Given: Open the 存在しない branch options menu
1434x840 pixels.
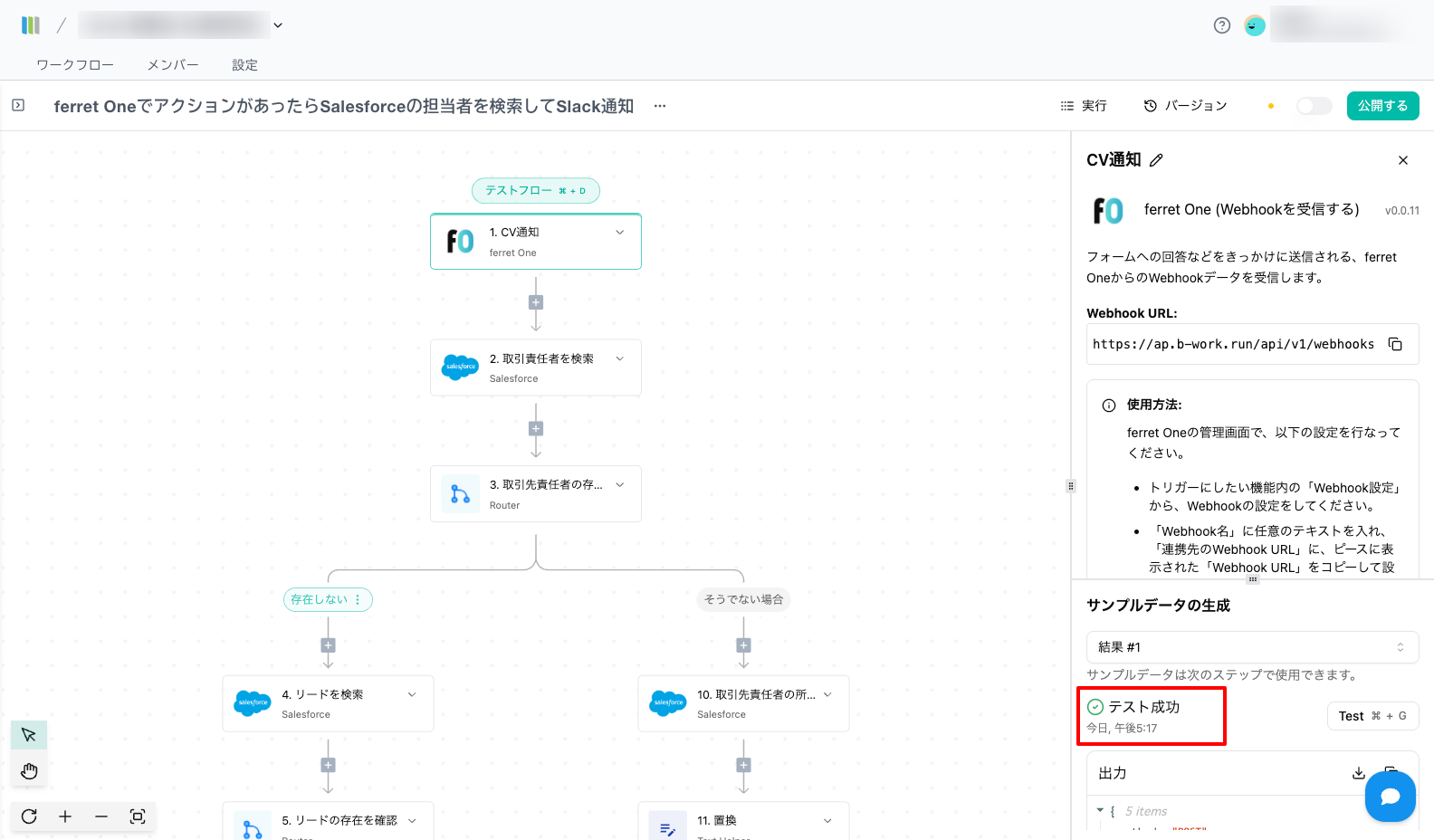Looking at the screenshot, I should (x=358, y=599).
